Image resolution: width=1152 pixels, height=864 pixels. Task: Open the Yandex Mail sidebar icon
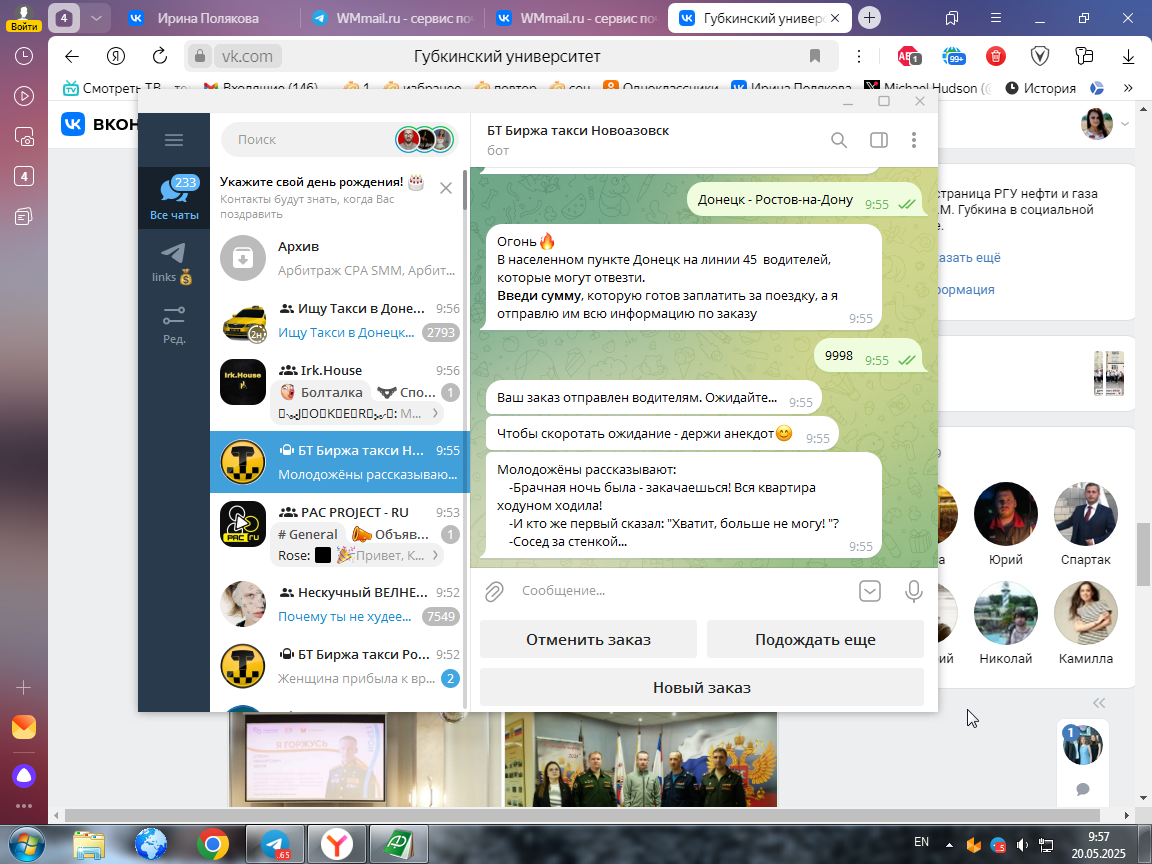pos(24,727)
